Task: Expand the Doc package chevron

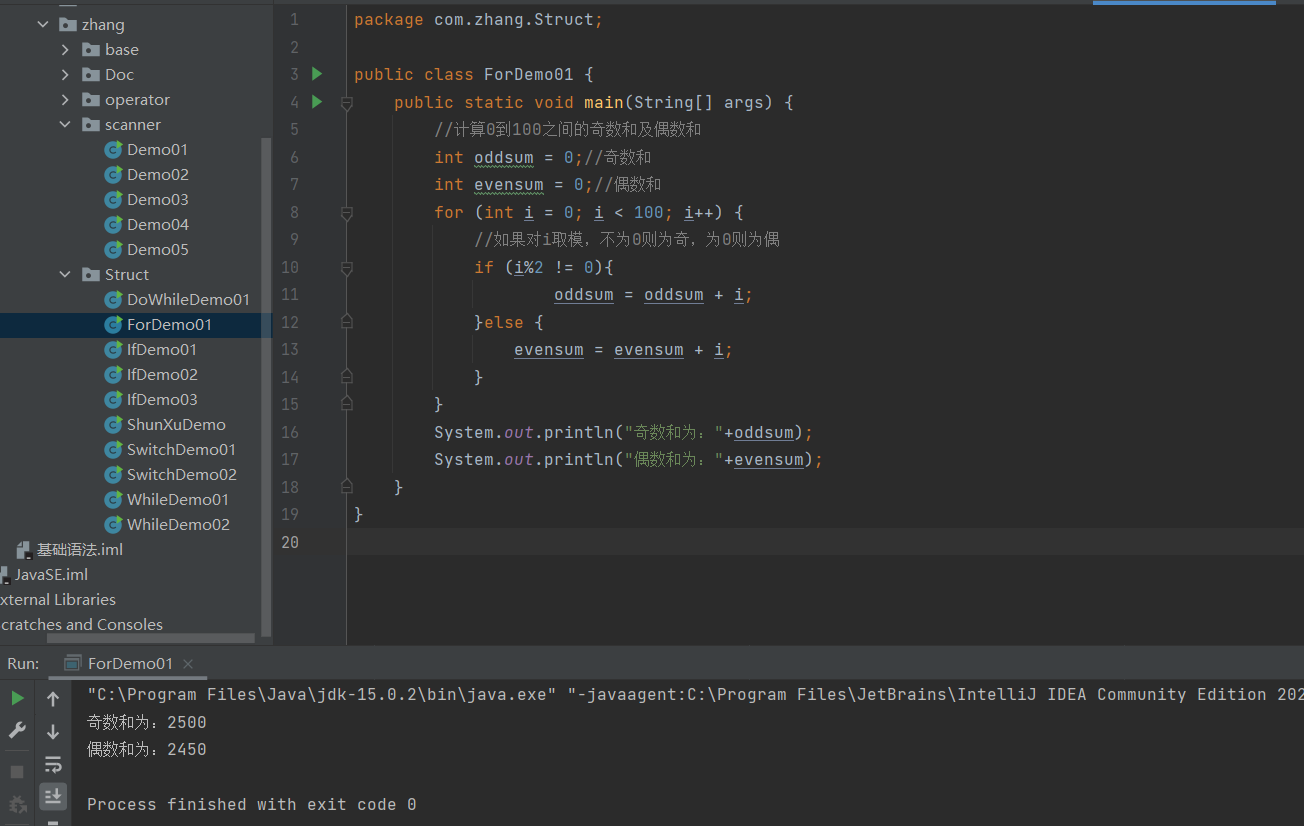Action: click(66, 75)
